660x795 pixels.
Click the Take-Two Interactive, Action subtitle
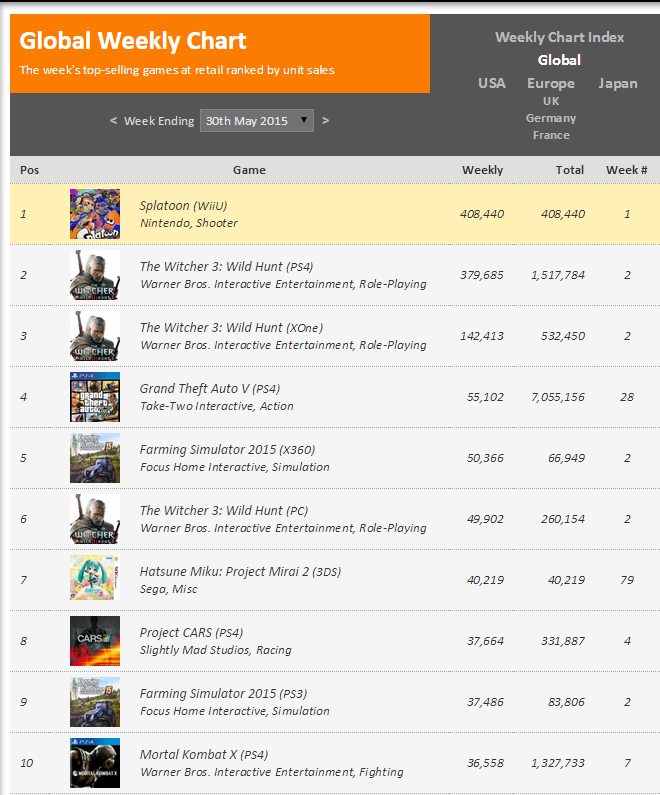point(216,406)
